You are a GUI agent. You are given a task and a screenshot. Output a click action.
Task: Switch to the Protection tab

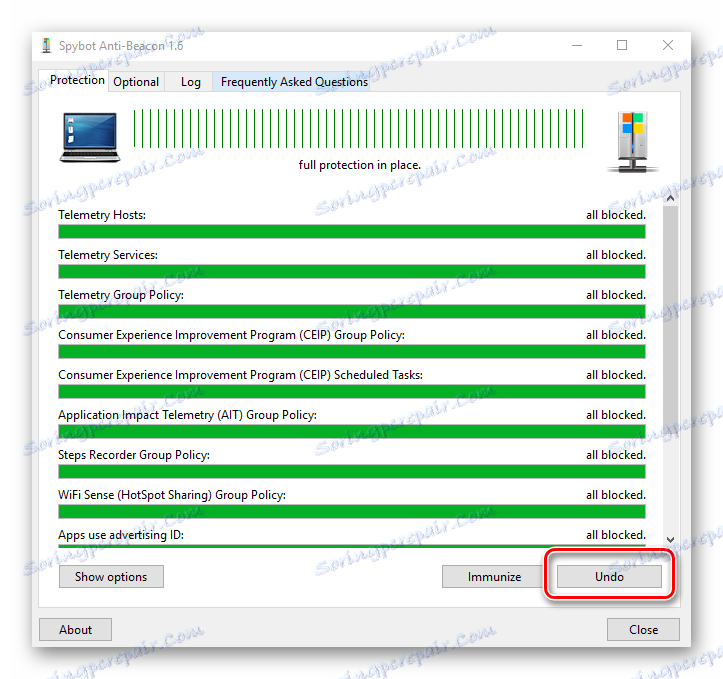[x=77, y=80]
